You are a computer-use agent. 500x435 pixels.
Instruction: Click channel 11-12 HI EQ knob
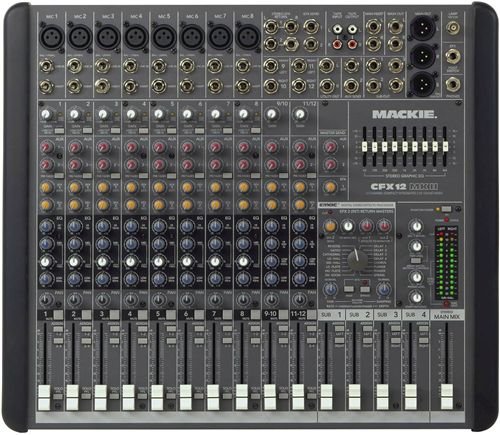[299, 227]
